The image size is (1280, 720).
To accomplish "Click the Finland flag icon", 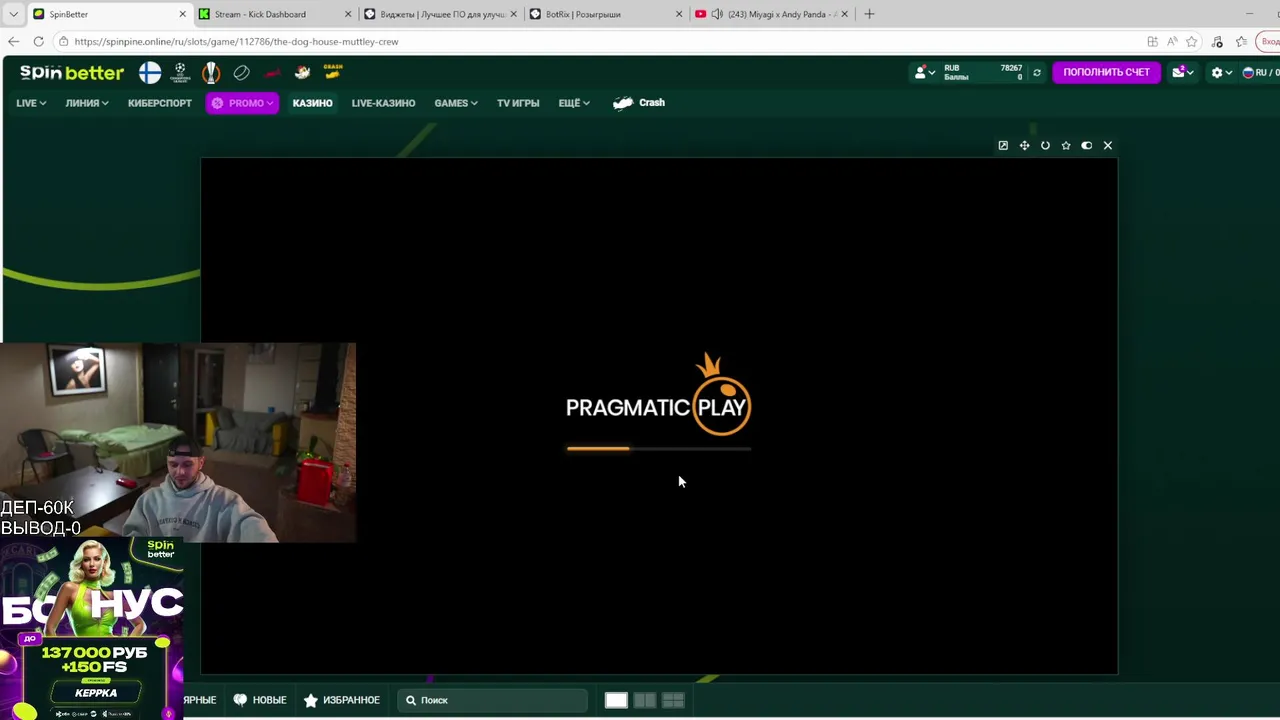I will (150, 73).
